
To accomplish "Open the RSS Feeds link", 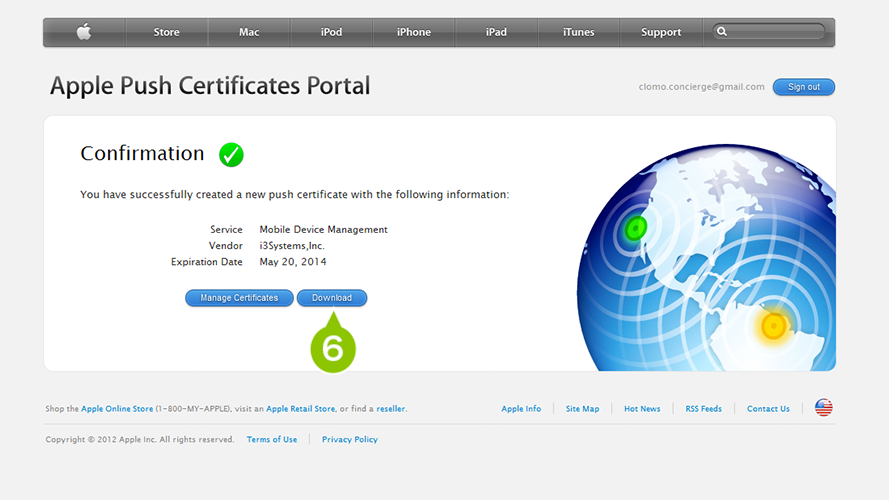I will click(x=704, y=409).
